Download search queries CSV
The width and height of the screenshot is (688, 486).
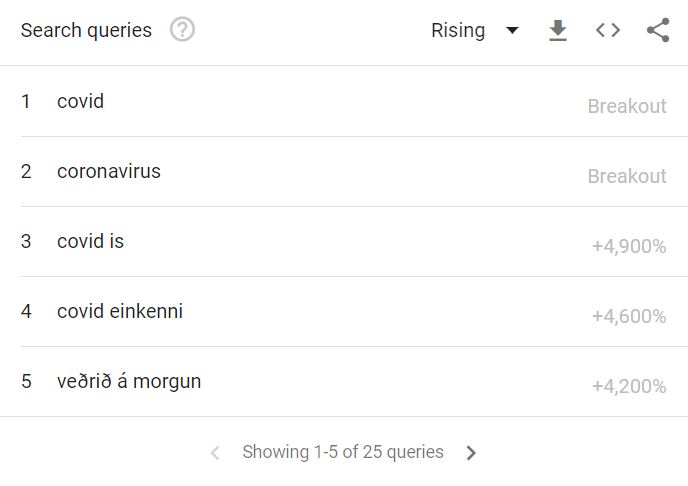(558, 30)
